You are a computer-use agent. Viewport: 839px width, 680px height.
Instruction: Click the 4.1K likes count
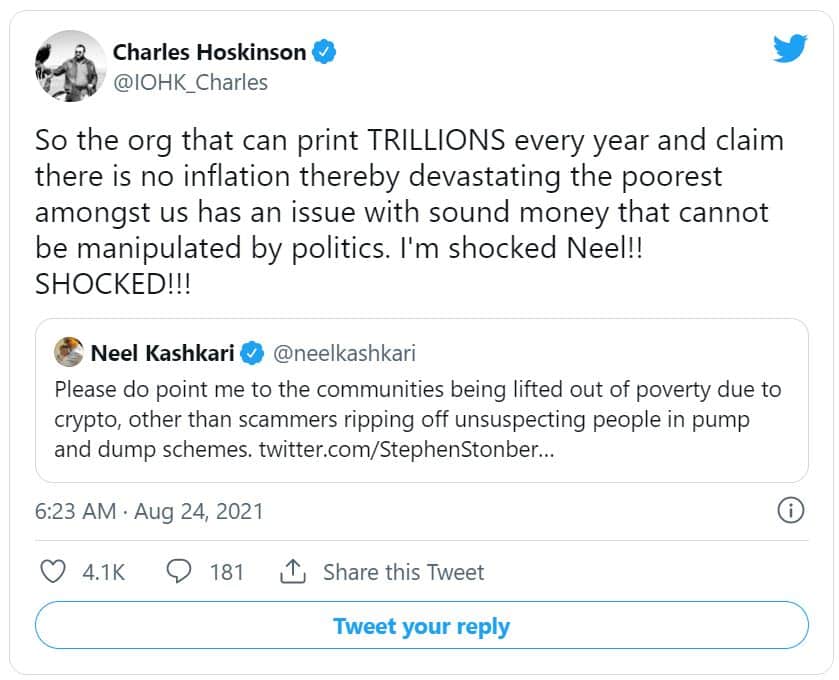pyautogui.click(x=103, y=572)
